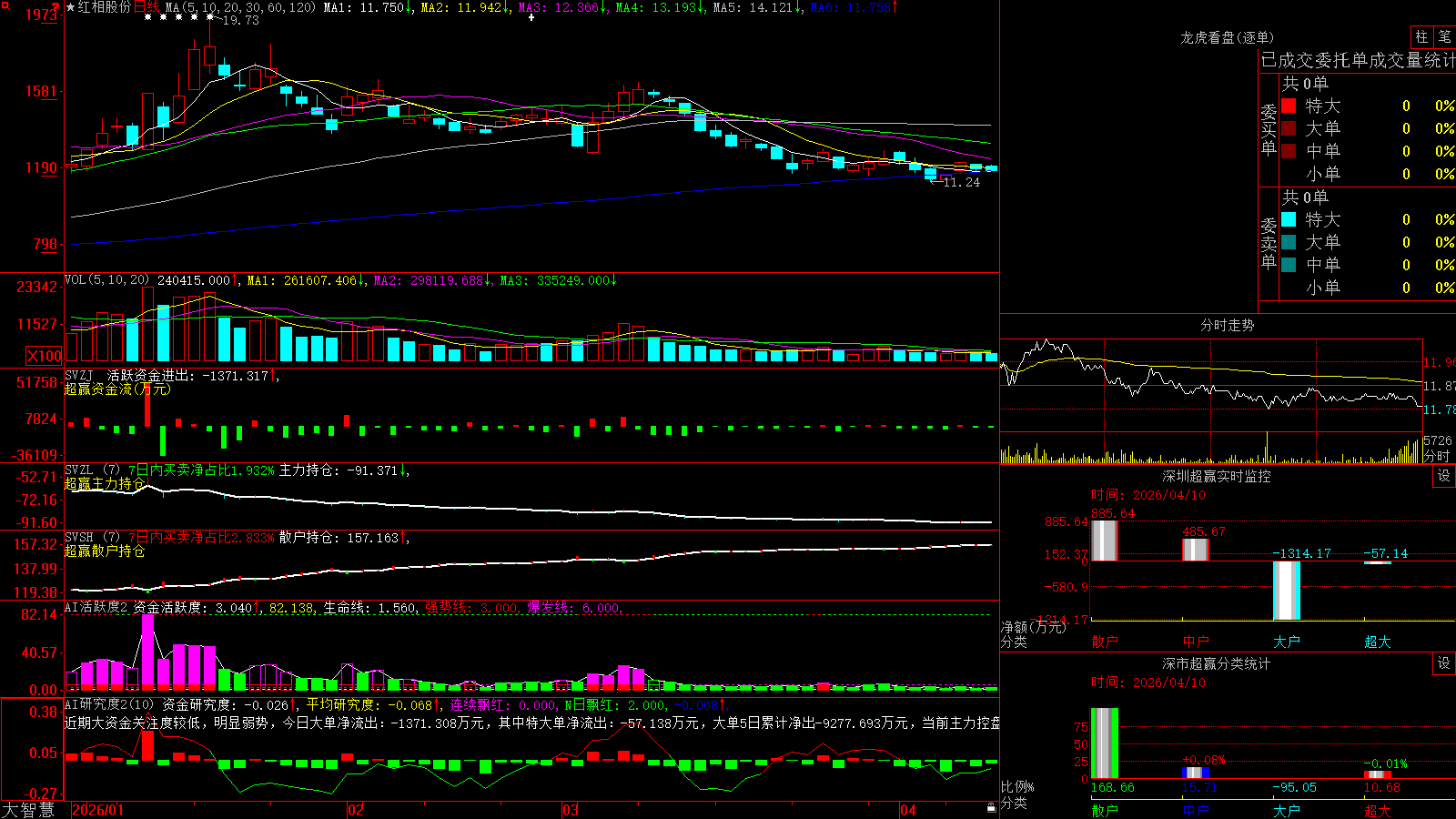Click the star icon before 红相股份
Image resolution: width=1456 pixels, height=819 pixels.
pos(70,7)
